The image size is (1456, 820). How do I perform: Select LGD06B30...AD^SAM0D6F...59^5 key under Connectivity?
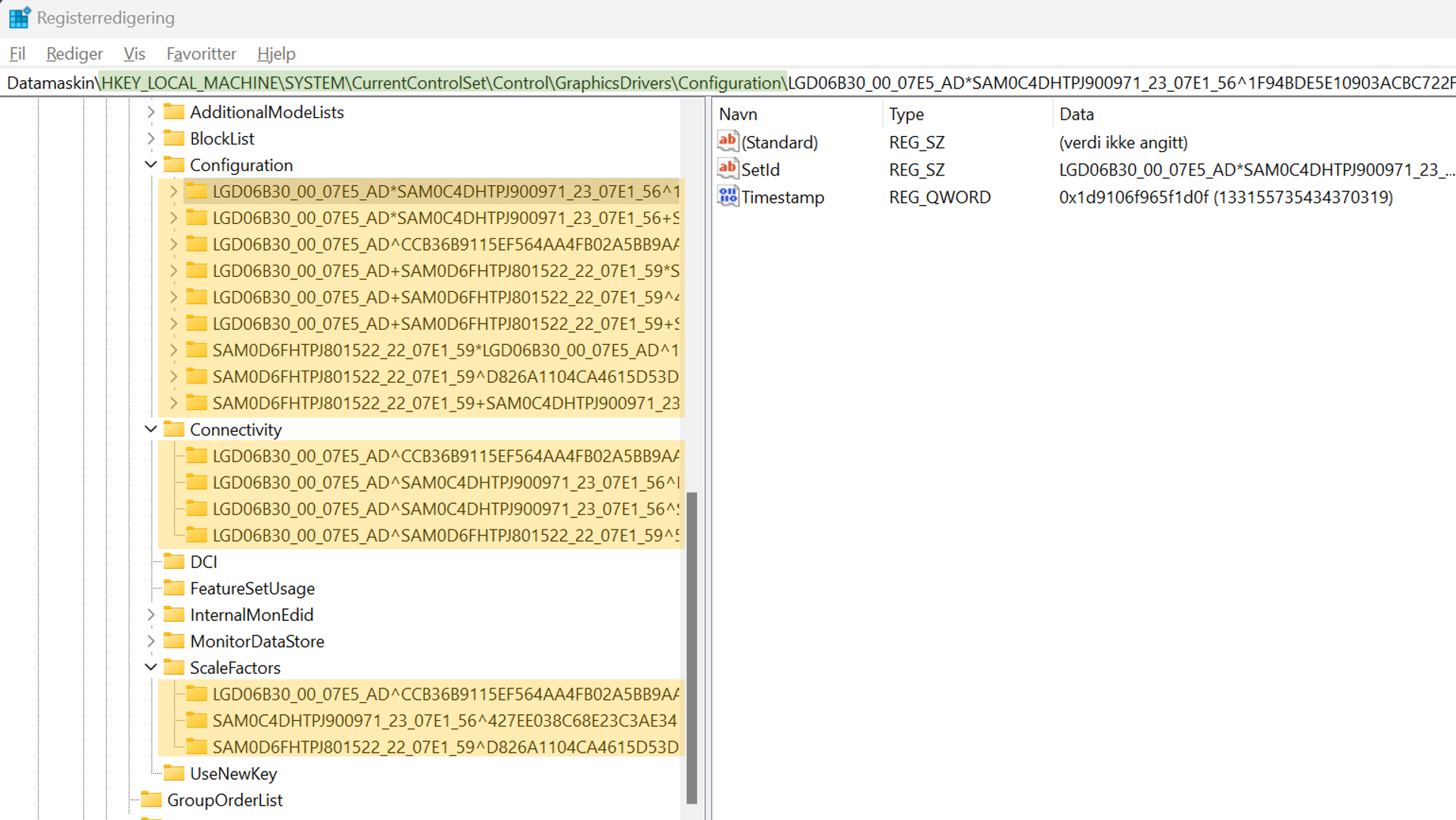[446, 536]
